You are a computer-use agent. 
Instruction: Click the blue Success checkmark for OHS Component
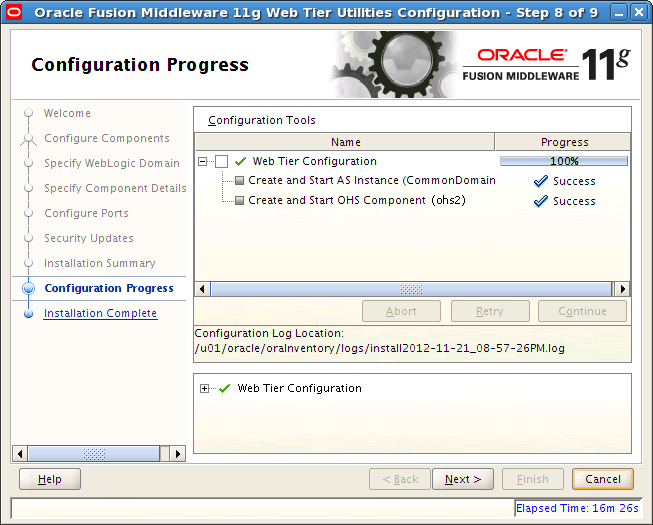[541, 201]
